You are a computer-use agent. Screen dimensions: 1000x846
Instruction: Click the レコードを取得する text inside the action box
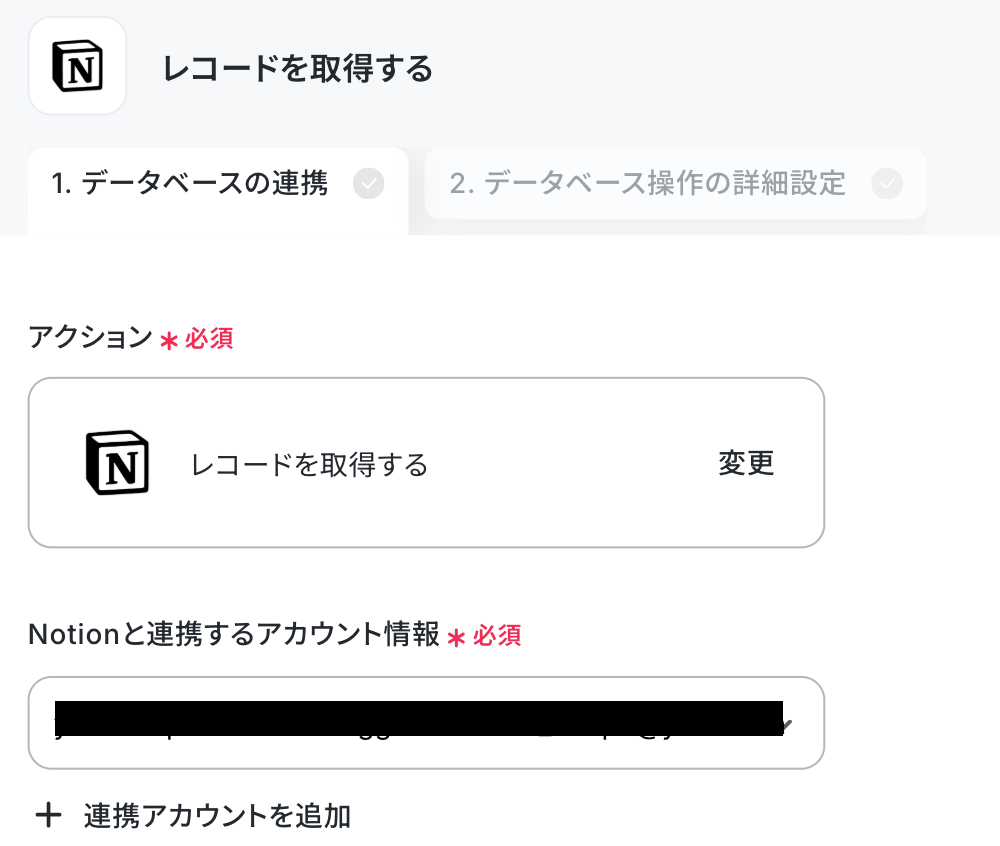309,465
